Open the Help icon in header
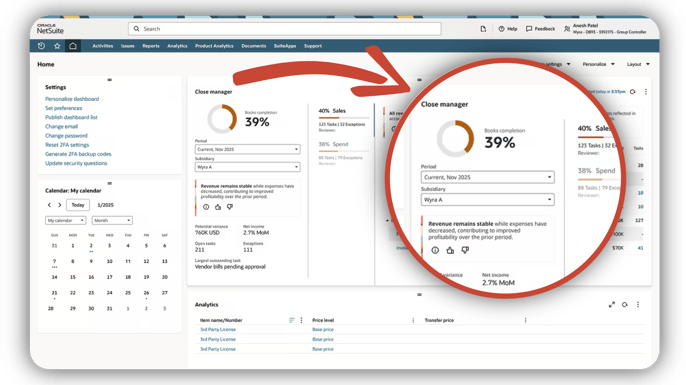This screenshot has width=686, height=385. [501, 29]
